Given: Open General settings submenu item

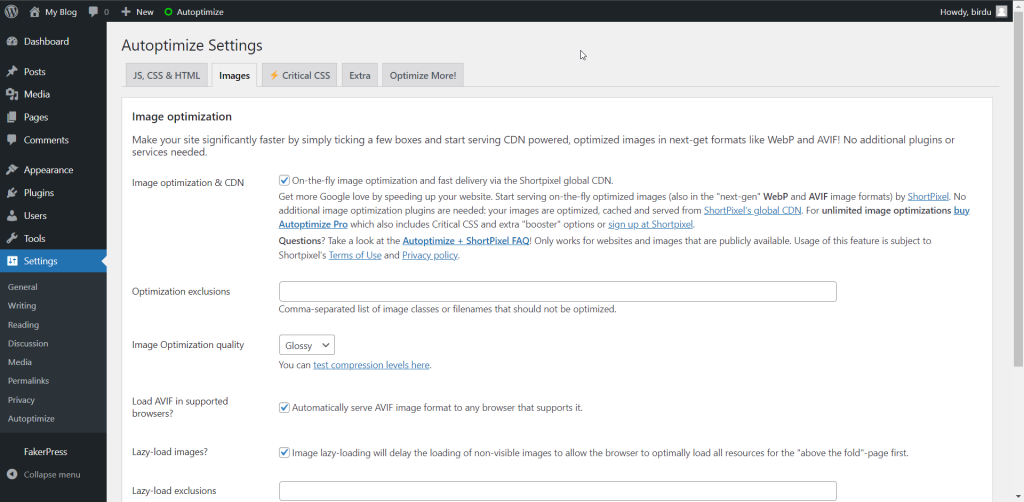Looking at the screenshot, I should (x=23, y=287).
